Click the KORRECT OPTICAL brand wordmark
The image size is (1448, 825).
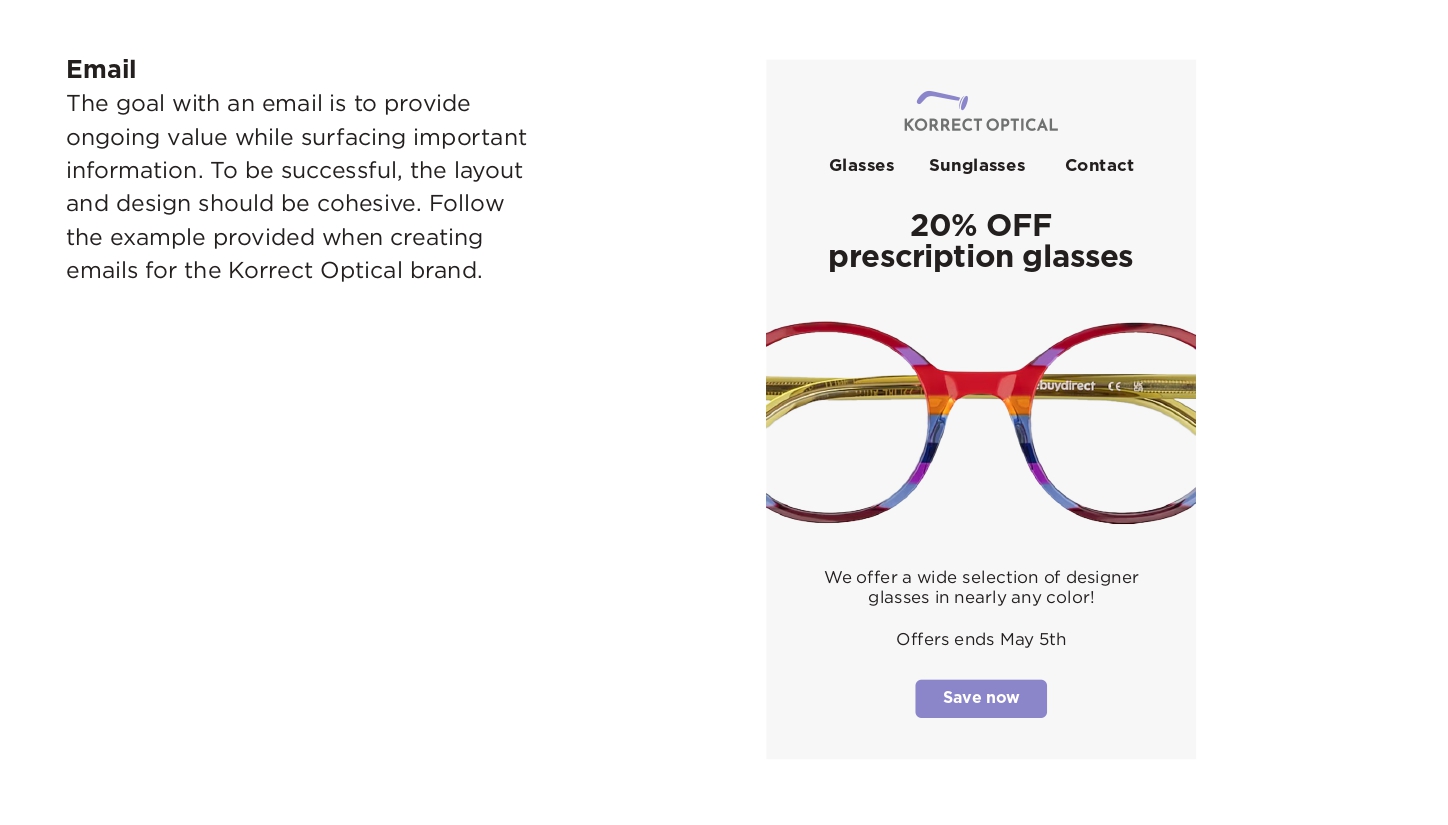click(x=981, y=125)
